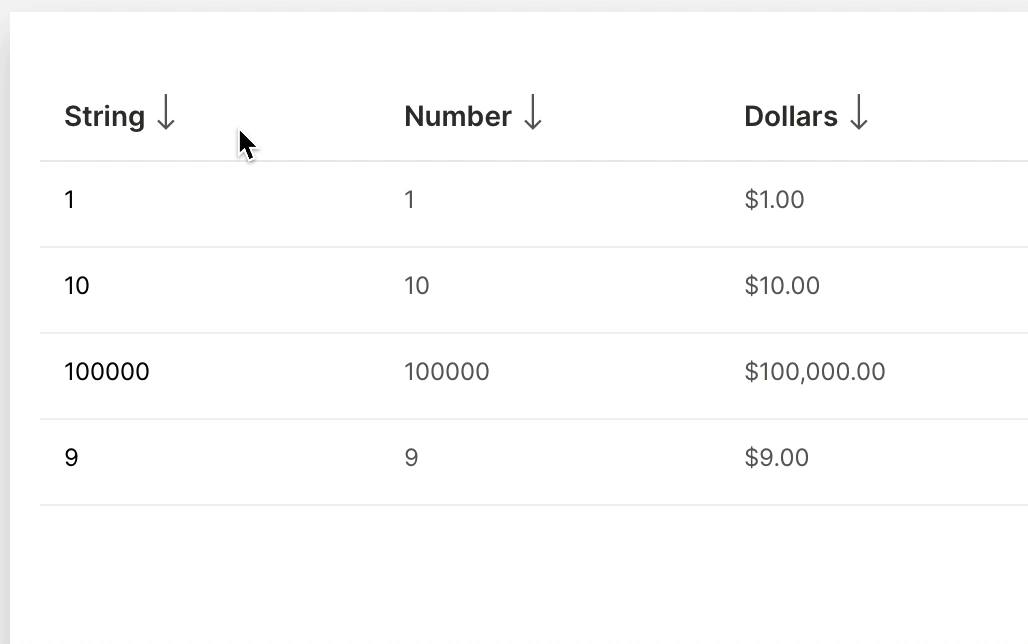Click the $1.00 cell

pos(775,200)
